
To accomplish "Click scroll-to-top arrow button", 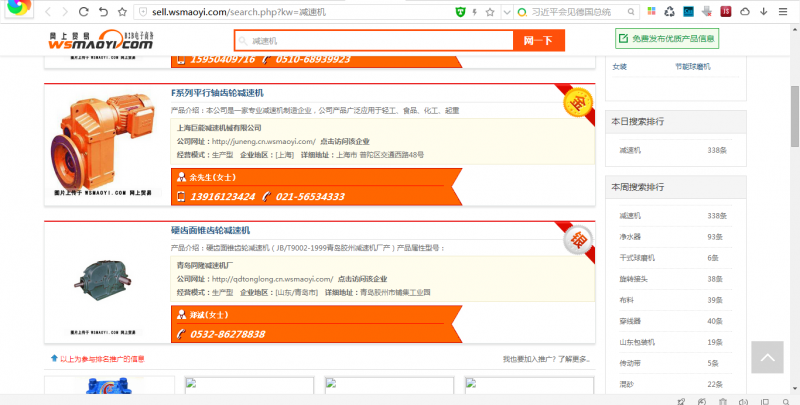I will pos(766,357).
